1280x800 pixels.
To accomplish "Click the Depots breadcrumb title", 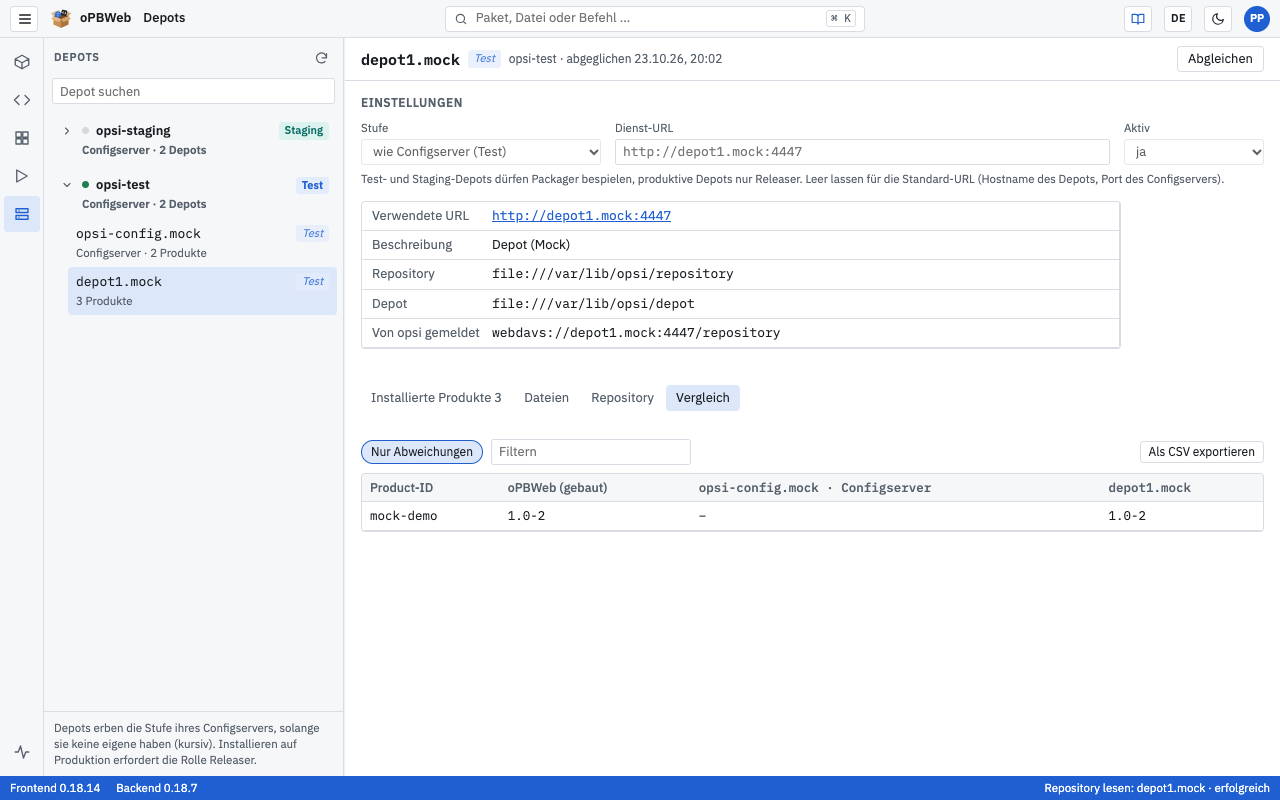I will [164, 18].
